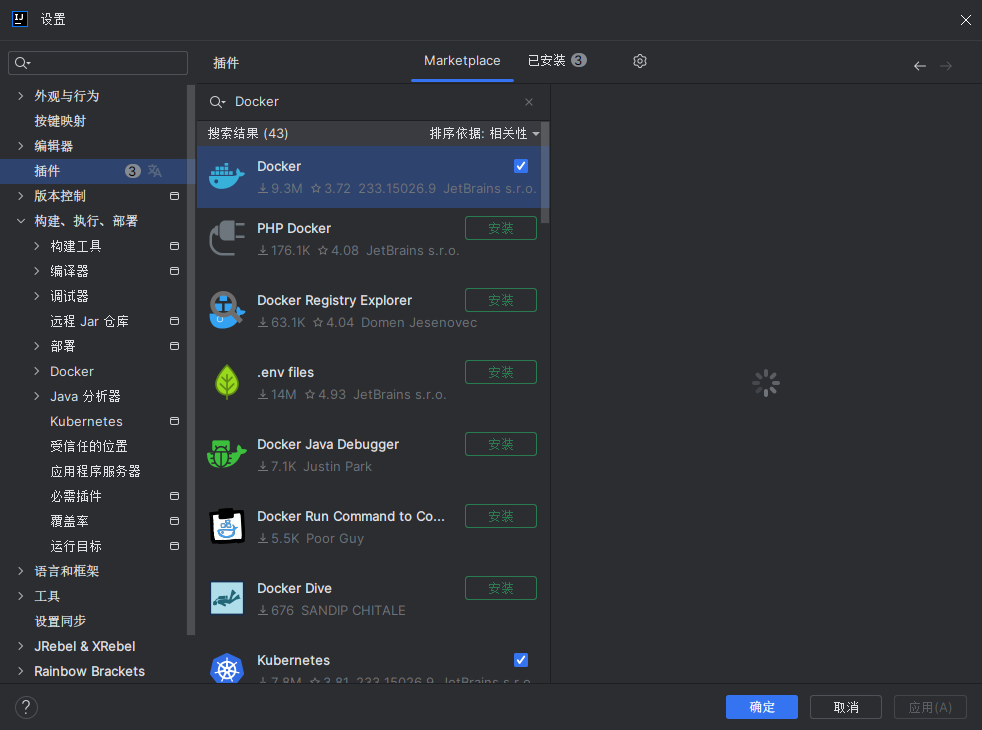
Task: Toggle the Kubernetes plugin checkbox
Action: [x=521, y=660]
